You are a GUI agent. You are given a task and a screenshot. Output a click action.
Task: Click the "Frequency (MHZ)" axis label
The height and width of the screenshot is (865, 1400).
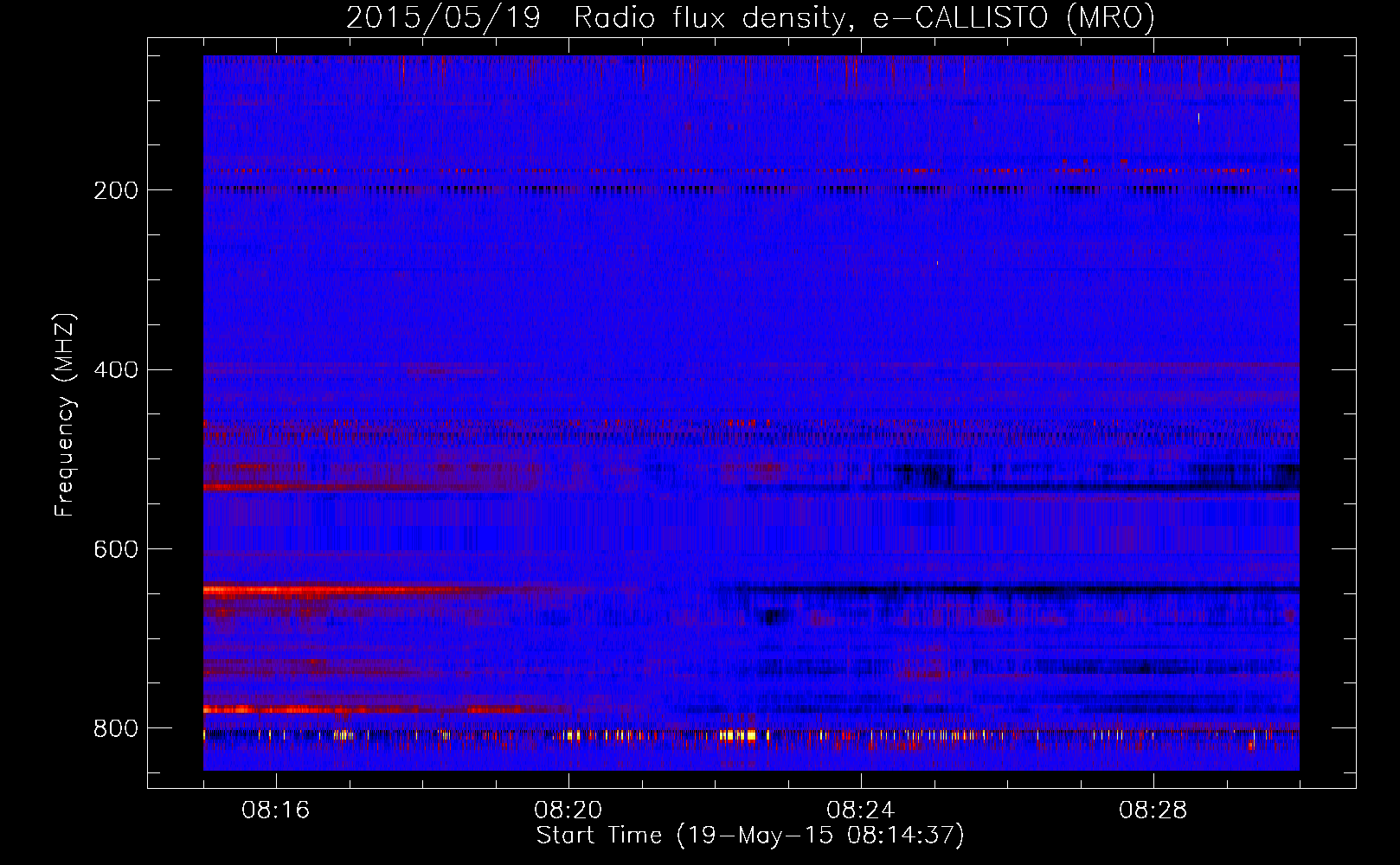pyautogui.click(x=65, y=414)
